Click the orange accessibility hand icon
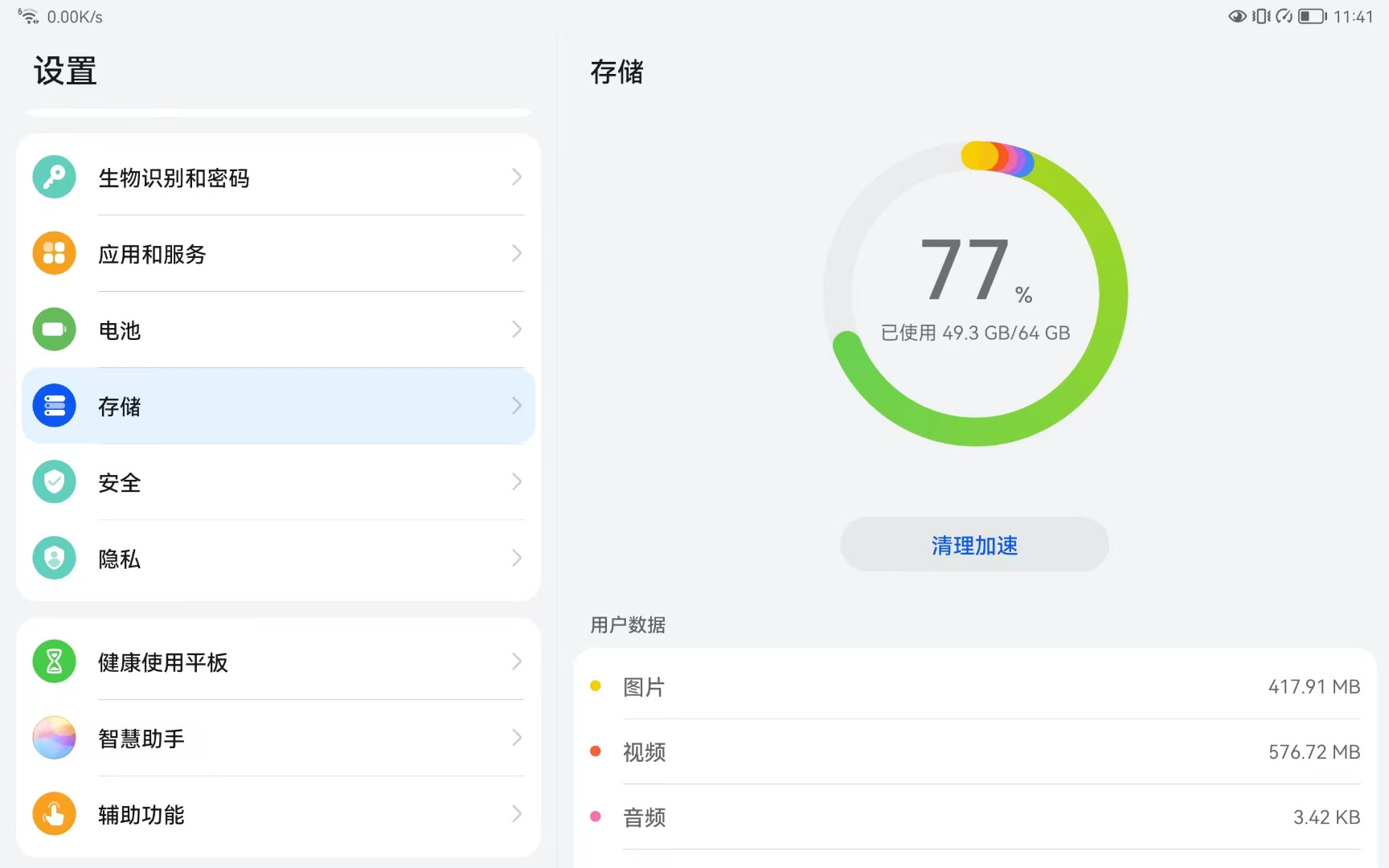Viewport: 1389px width, 868px height. 54,813
